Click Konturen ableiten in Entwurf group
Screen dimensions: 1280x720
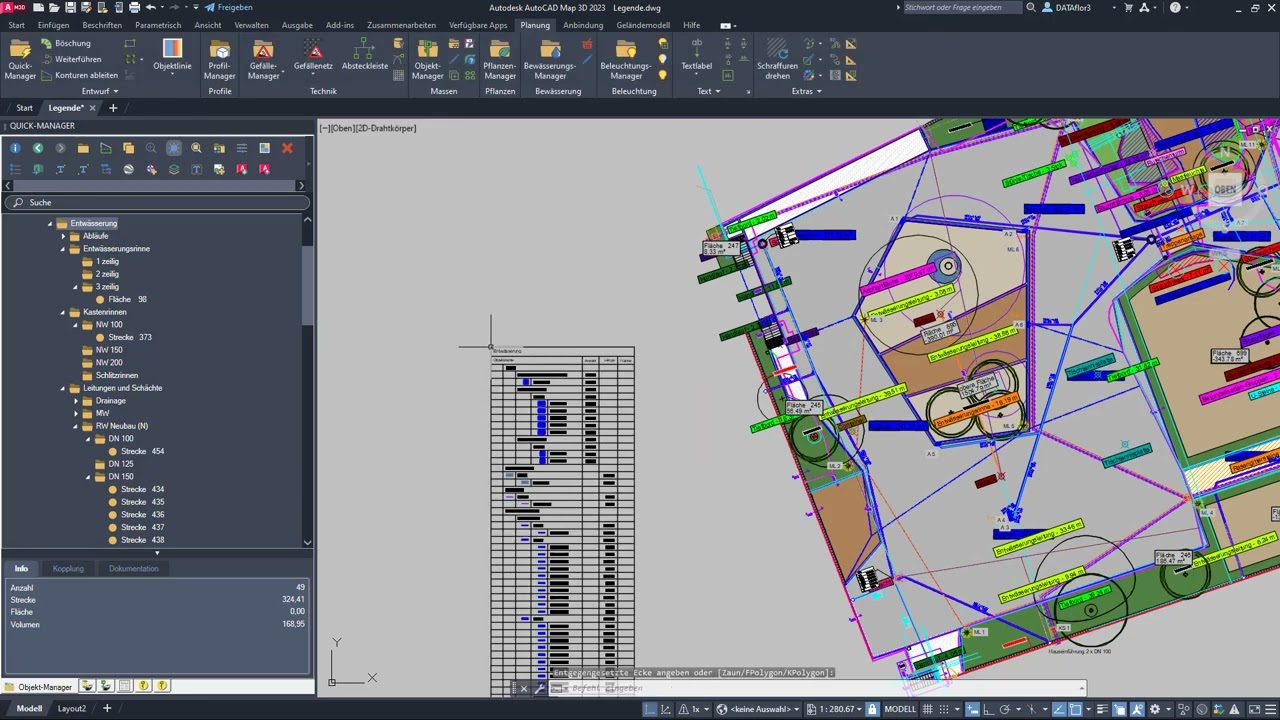pyautogui.click(x=79, y=75)
